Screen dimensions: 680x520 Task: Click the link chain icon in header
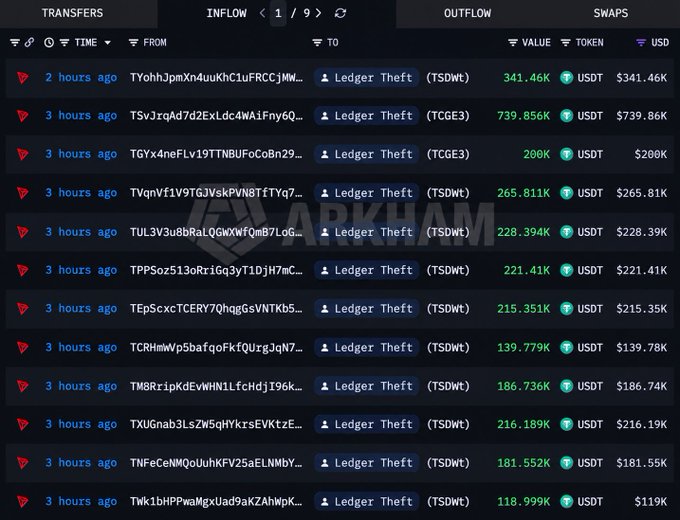pyautogui.click(x=29, y=43)
